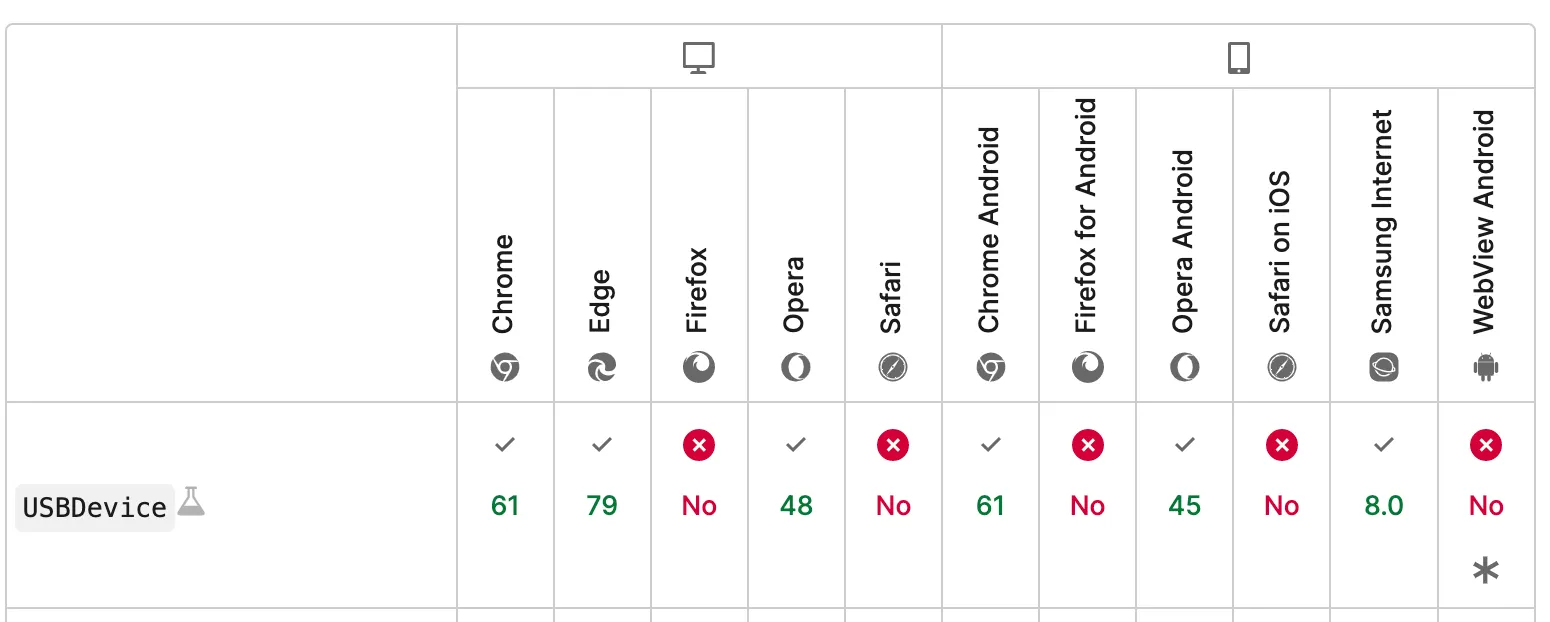Click the desktop Safari compass icon
This screenshot has height=622, width=1550.
[893, 368]
